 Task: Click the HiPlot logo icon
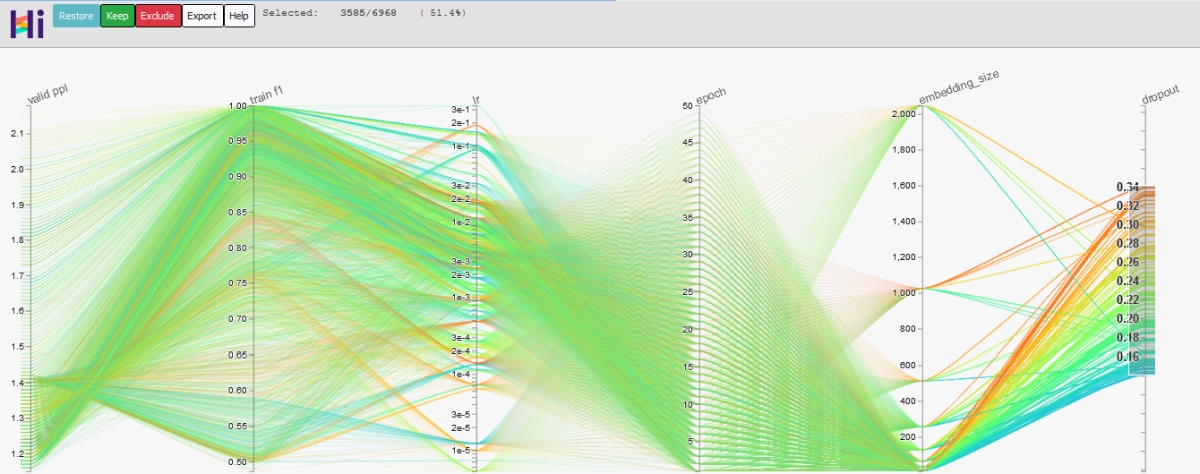(x=27, y=23)
